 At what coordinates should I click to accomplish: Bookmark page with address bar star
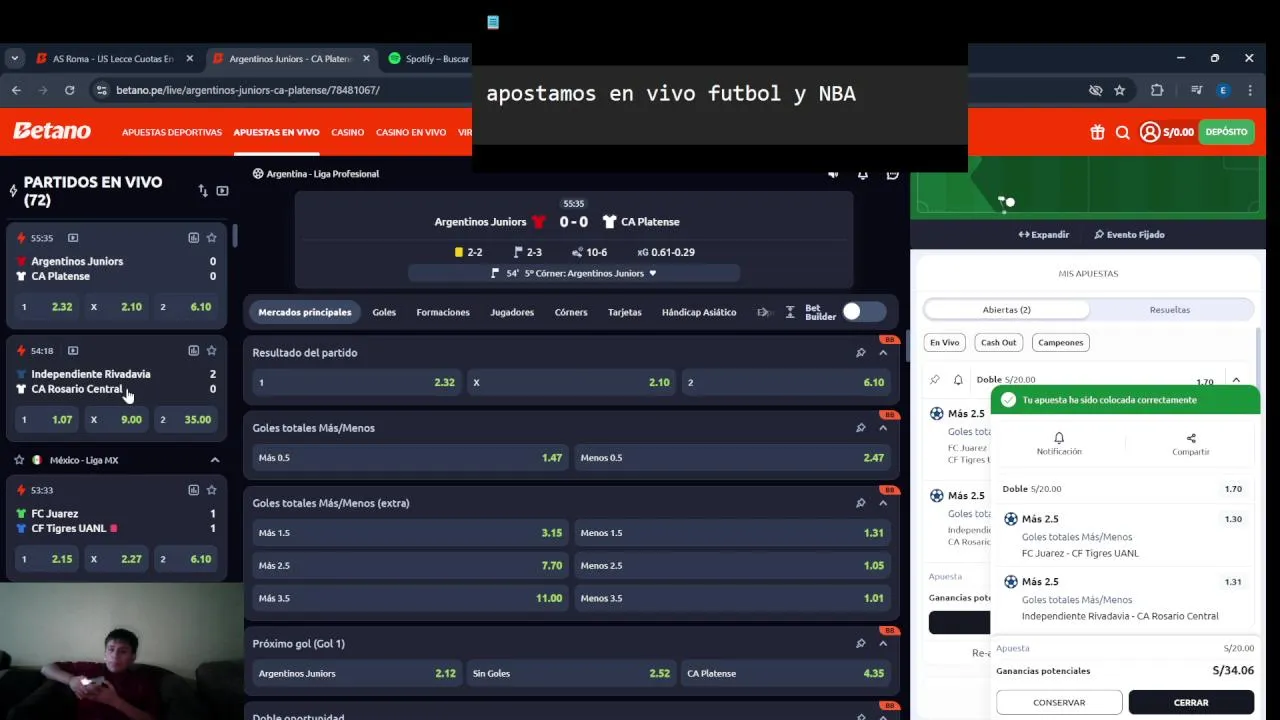pyautogui.click(x=1119, y=90)
